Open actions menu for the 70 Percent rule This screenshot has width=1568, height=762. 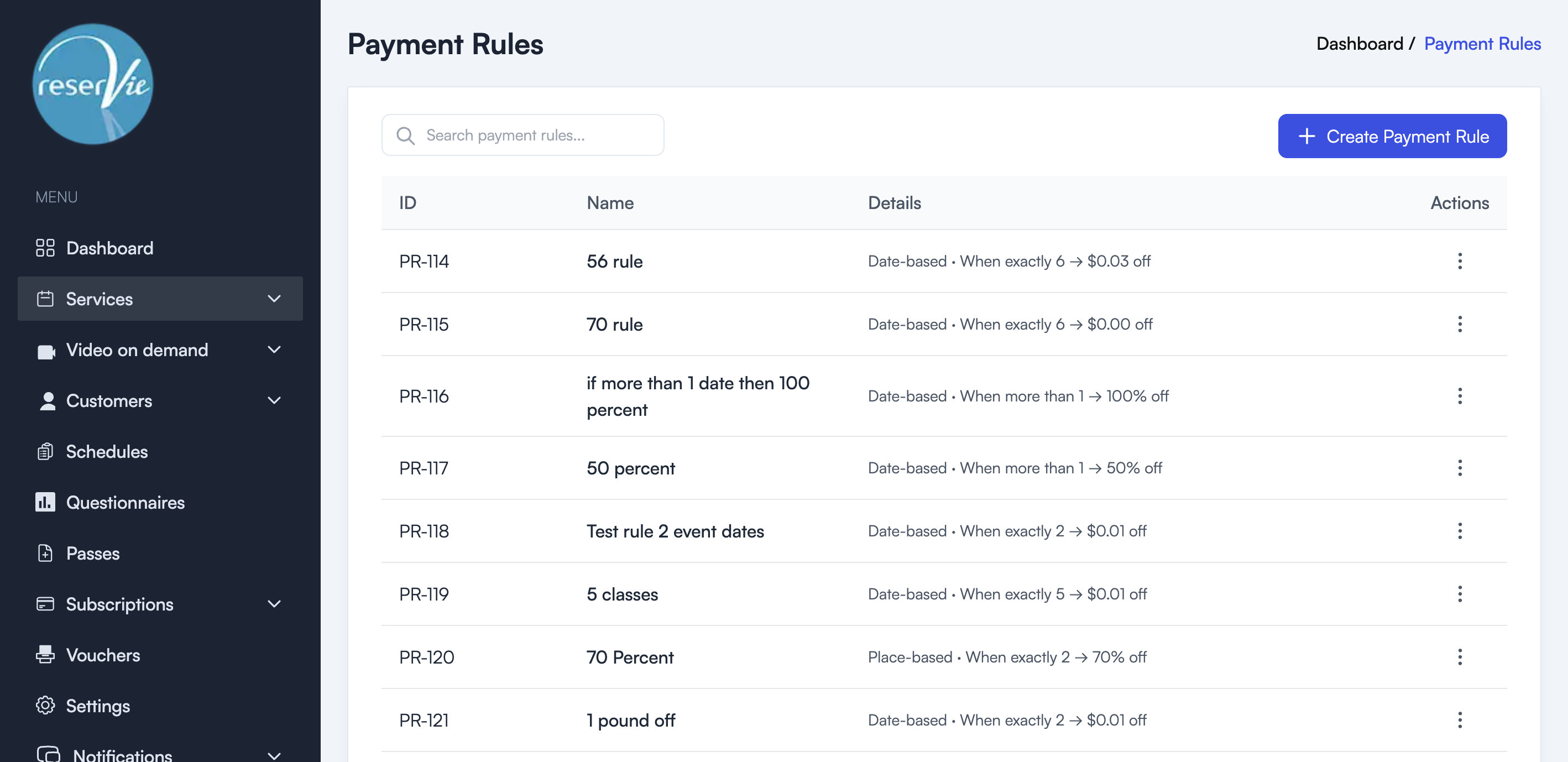pyautogui.click(x=1460, y=657)
